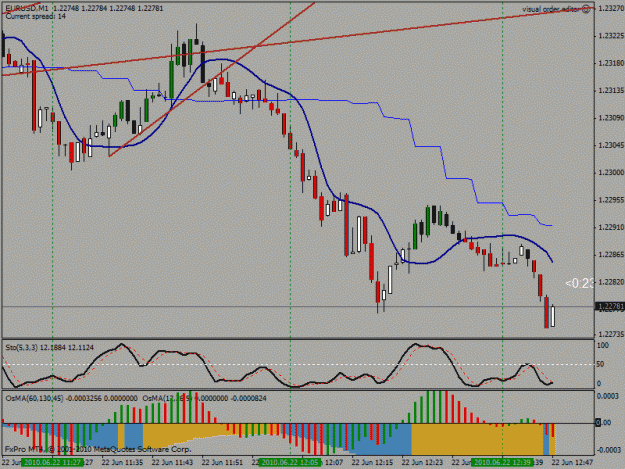
Task: Click the 1.22865 price scale value
Action: (x=611, y=255)
